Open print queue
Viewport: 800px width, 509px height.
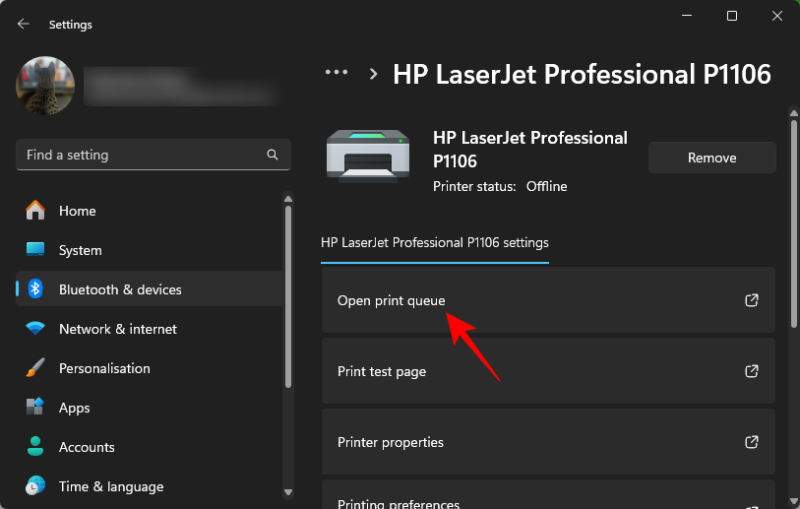click(x=548, y=300)
